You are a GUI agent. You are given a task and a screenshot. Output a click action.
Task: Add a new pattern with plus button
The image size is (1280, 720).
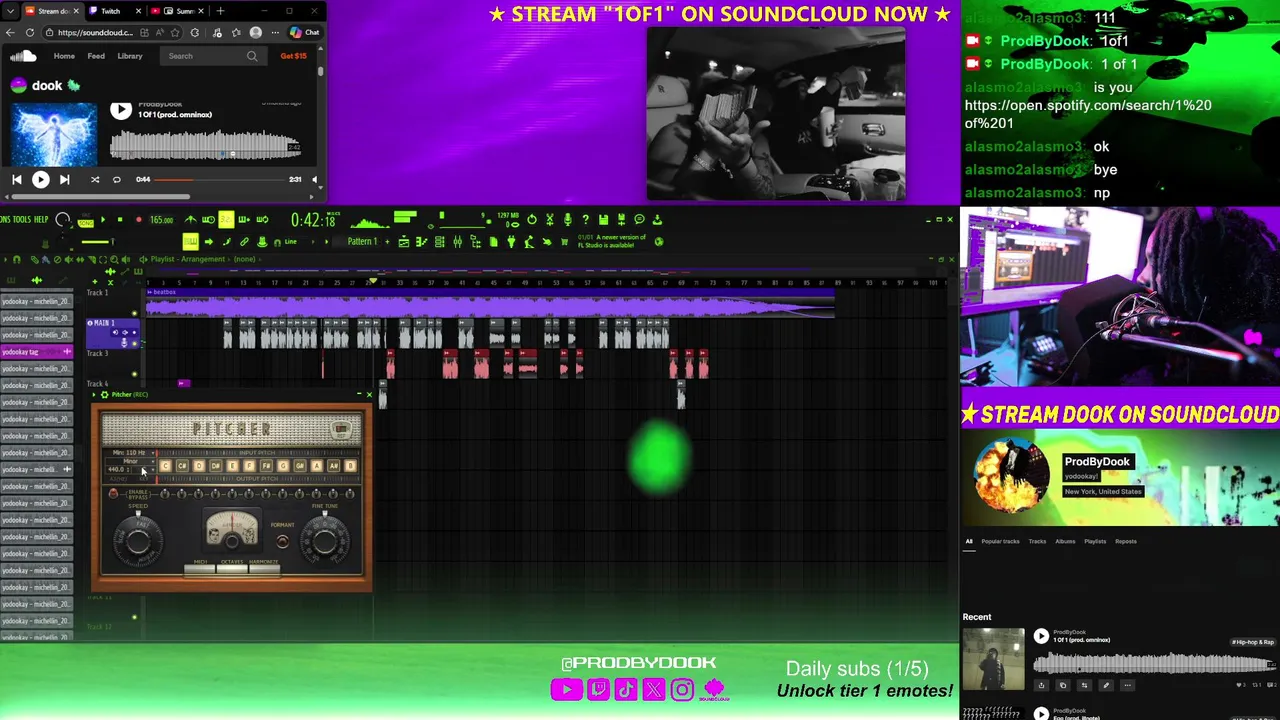pos(387,242)
